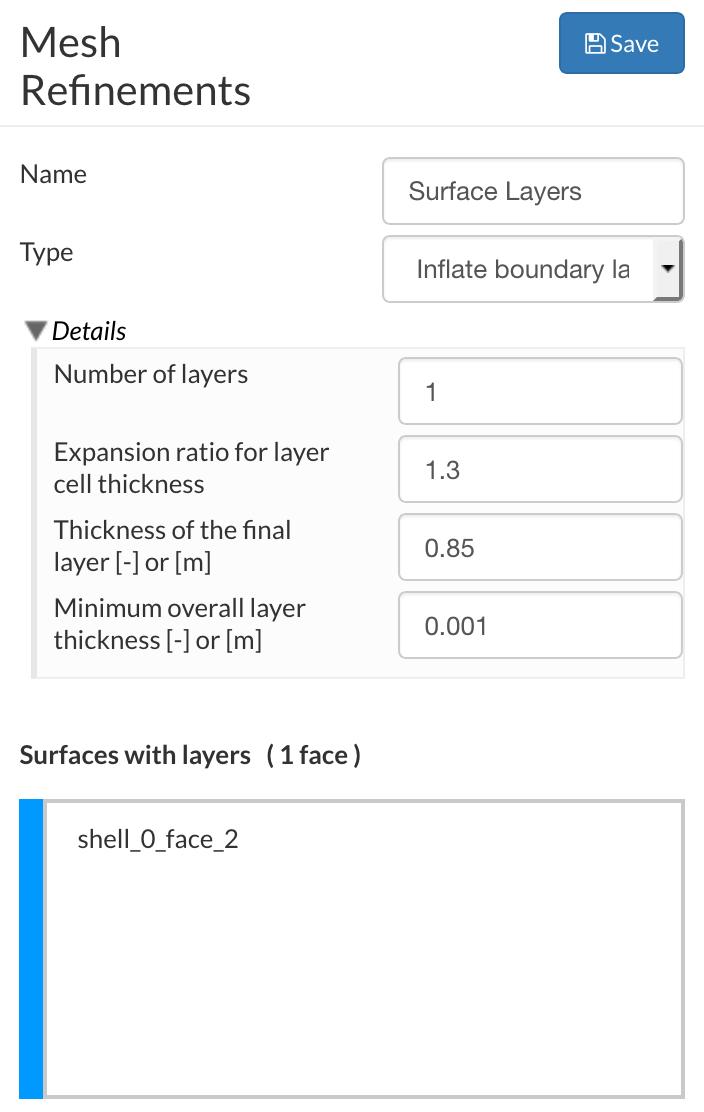Collapse the Details section triangle
The height and width of the screenshot is (1112, 704).
[37, 331]
